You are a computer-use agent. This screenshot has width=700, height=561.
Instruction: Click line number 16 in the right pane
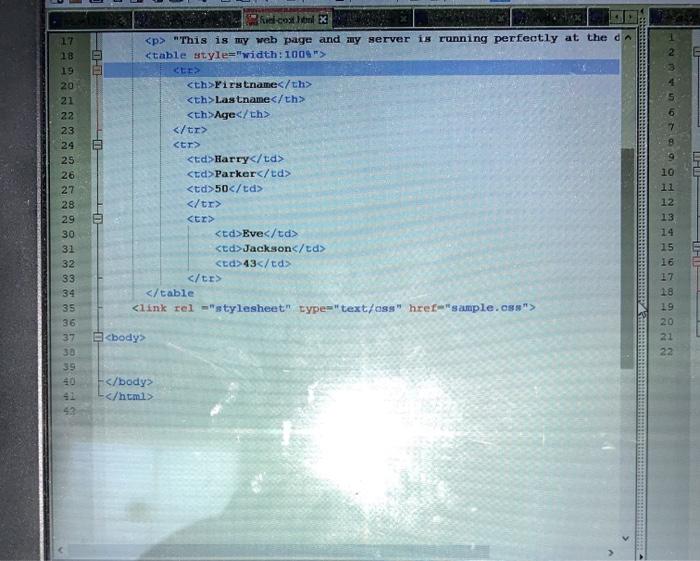[667, 262]
